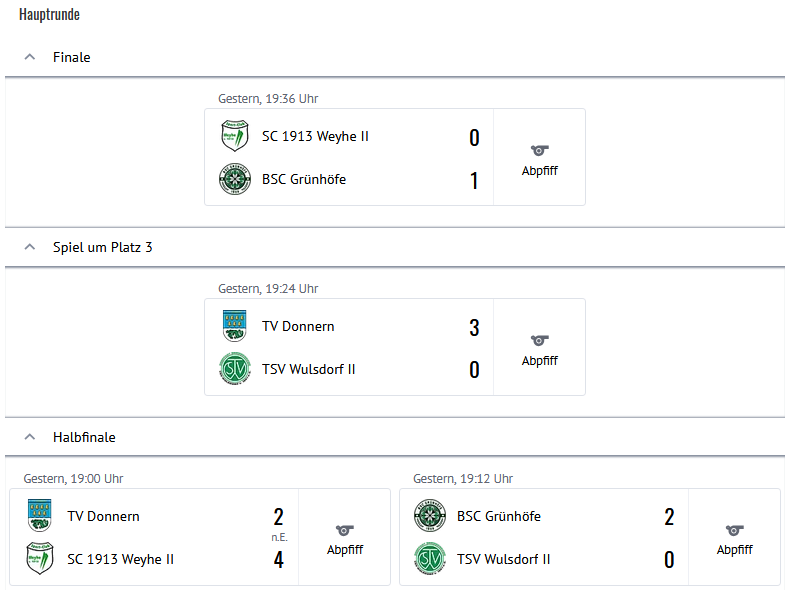The image size is (796, 590).
Task: Click whistle icon in TV Donnern semifinal
Action: (x=345, y=530)
